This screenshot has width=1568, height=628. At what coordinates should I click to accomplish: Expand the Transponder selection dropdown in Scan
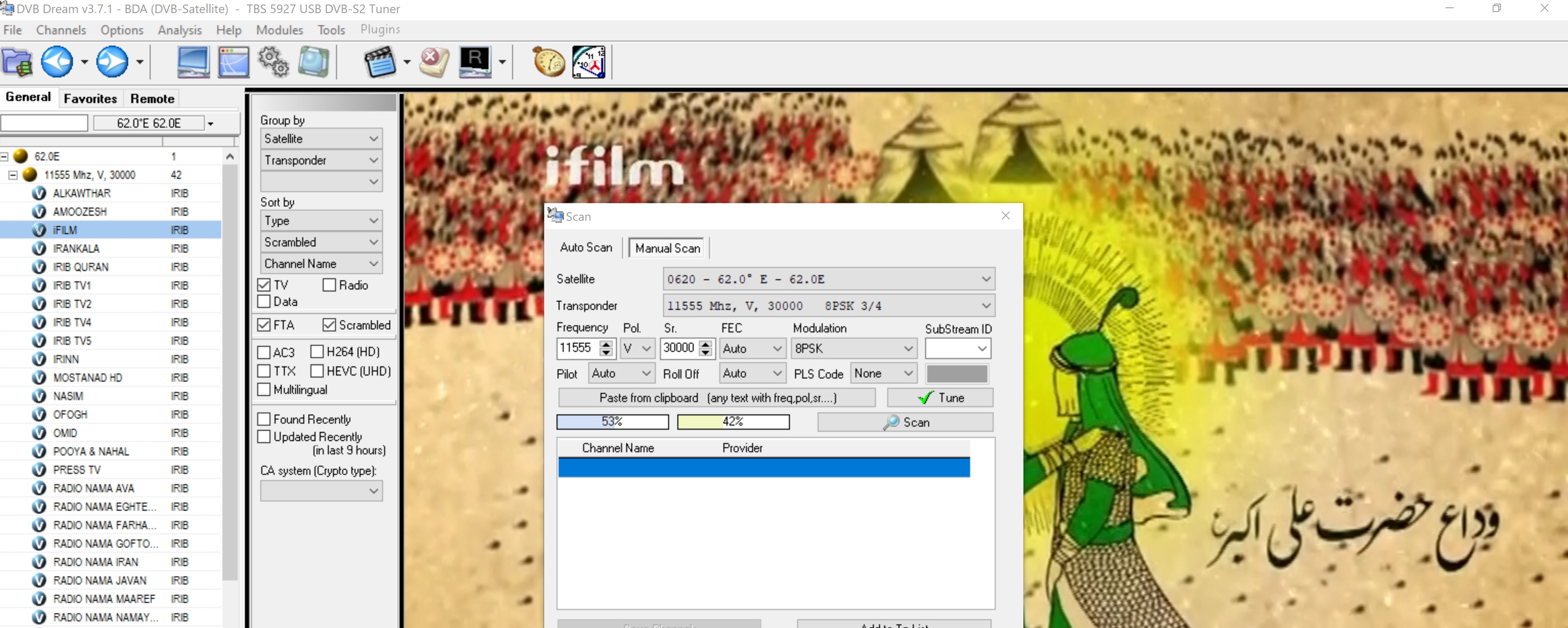pos(985,306)
